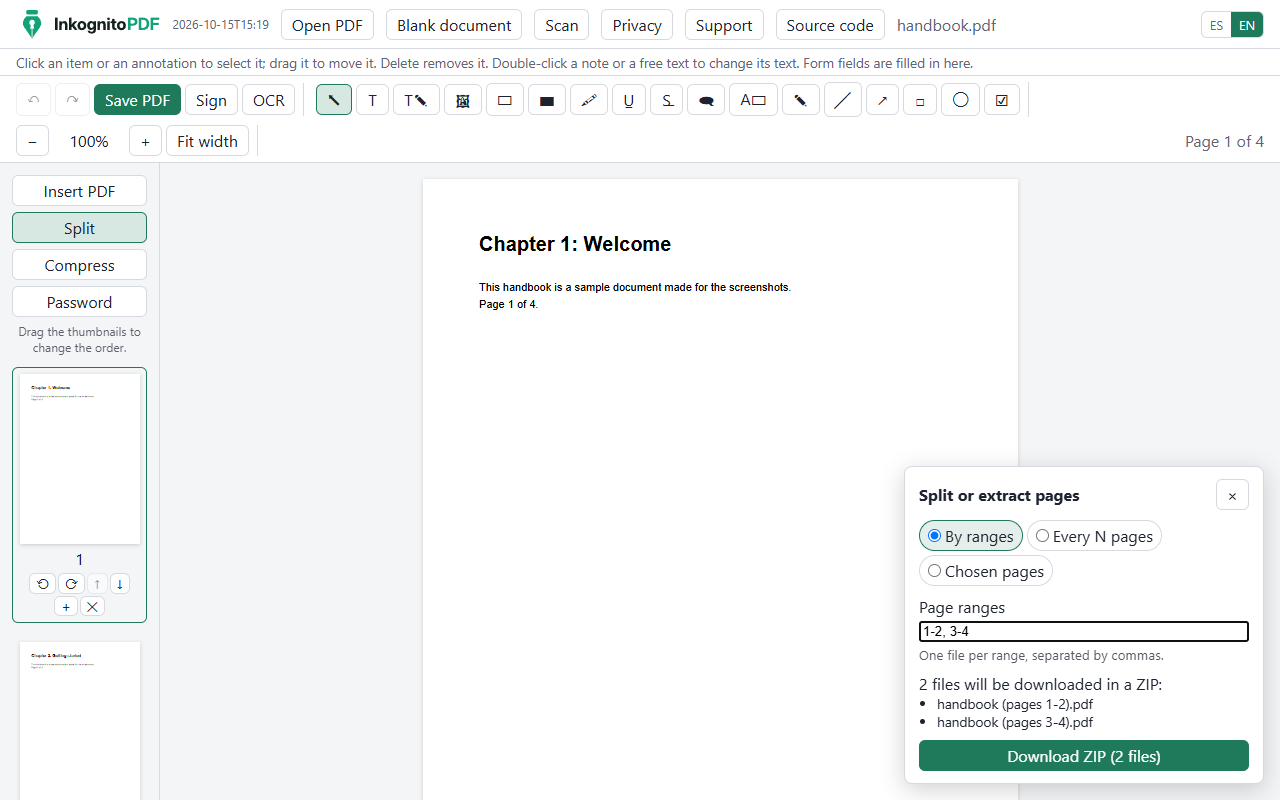Select the By ranges radio option
This screenshot has height=800, width=1280.
tap(971, 536)
